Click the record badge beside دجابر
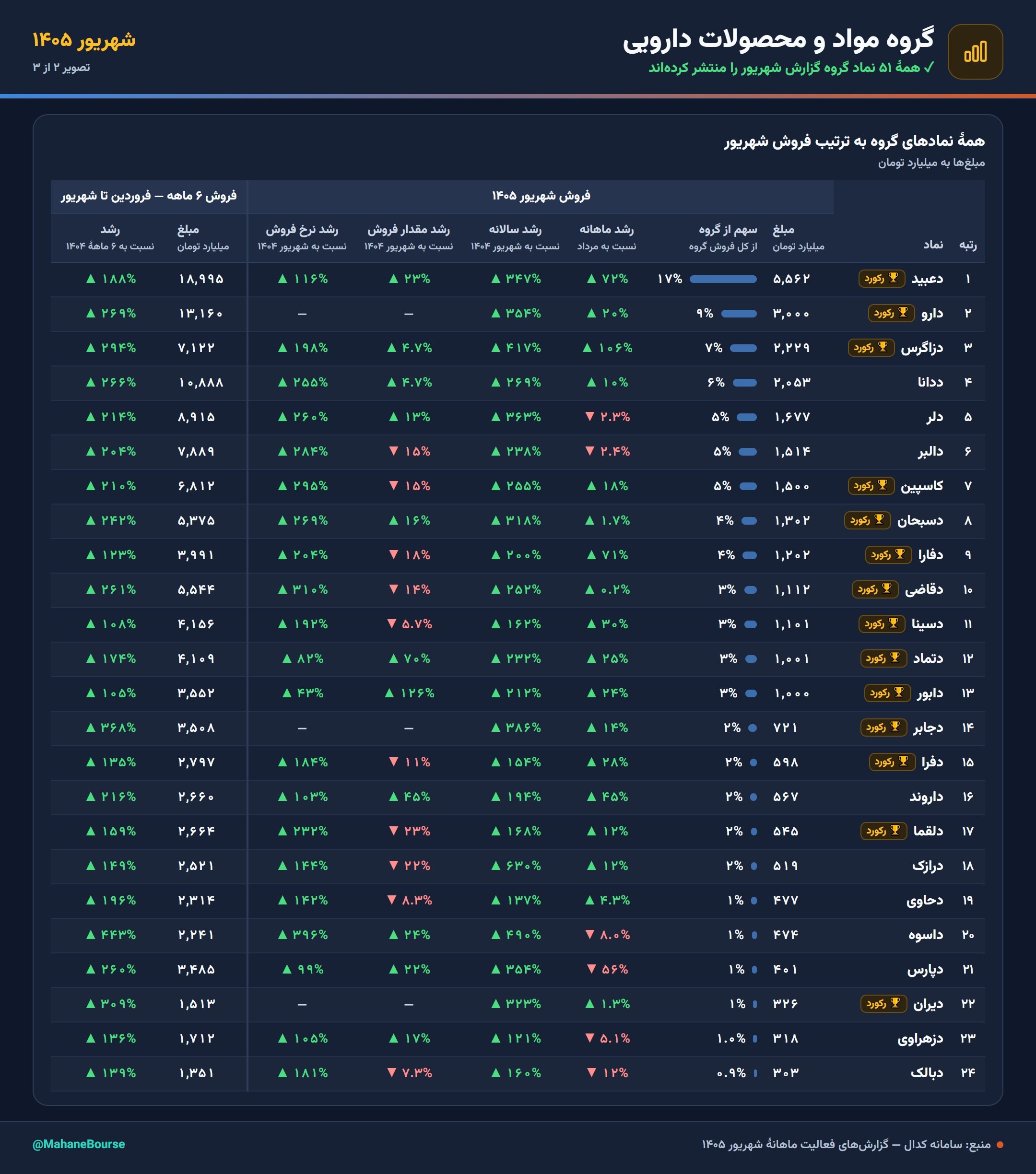This screenshot has height=1174, width=1036. coord(884,727)
